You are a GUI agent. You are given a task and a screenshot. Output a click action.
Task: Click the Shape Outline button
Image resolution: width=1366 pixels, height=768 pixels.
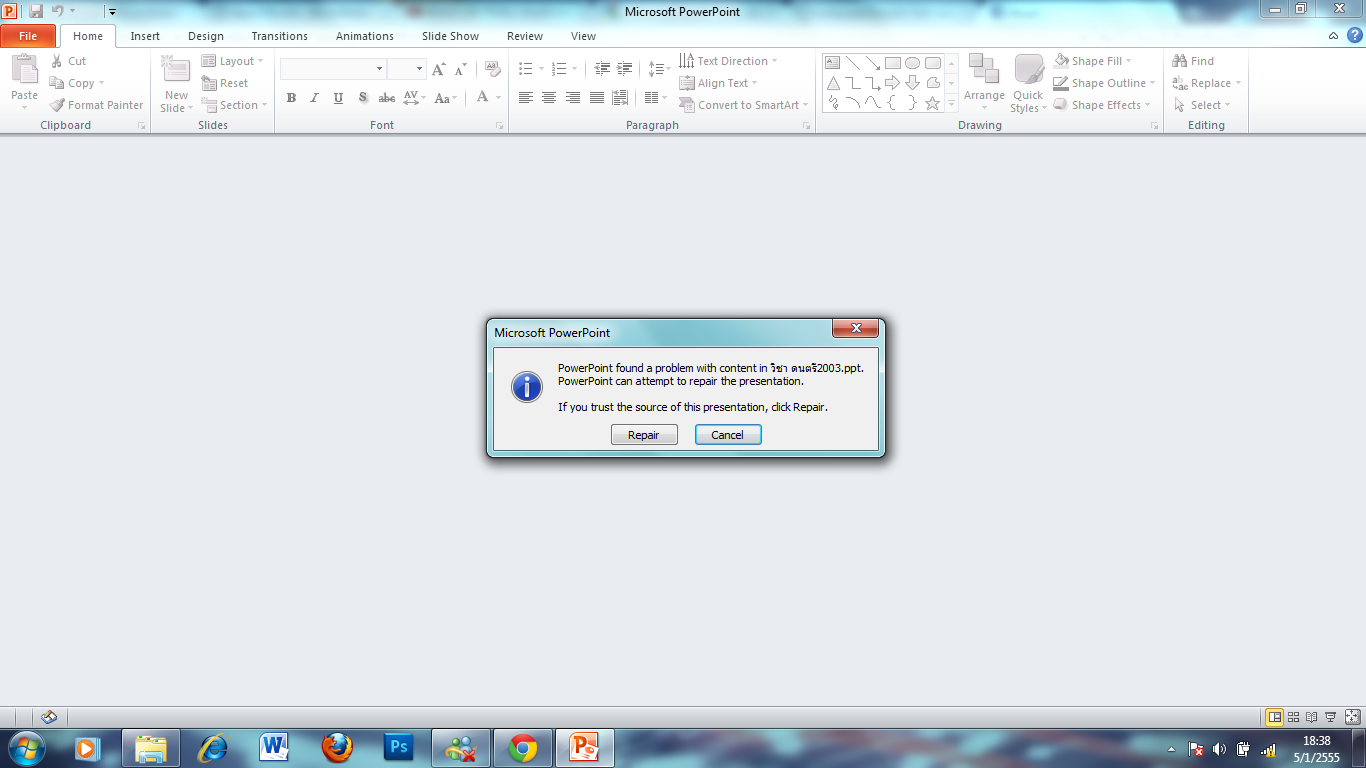[1104, 83]
